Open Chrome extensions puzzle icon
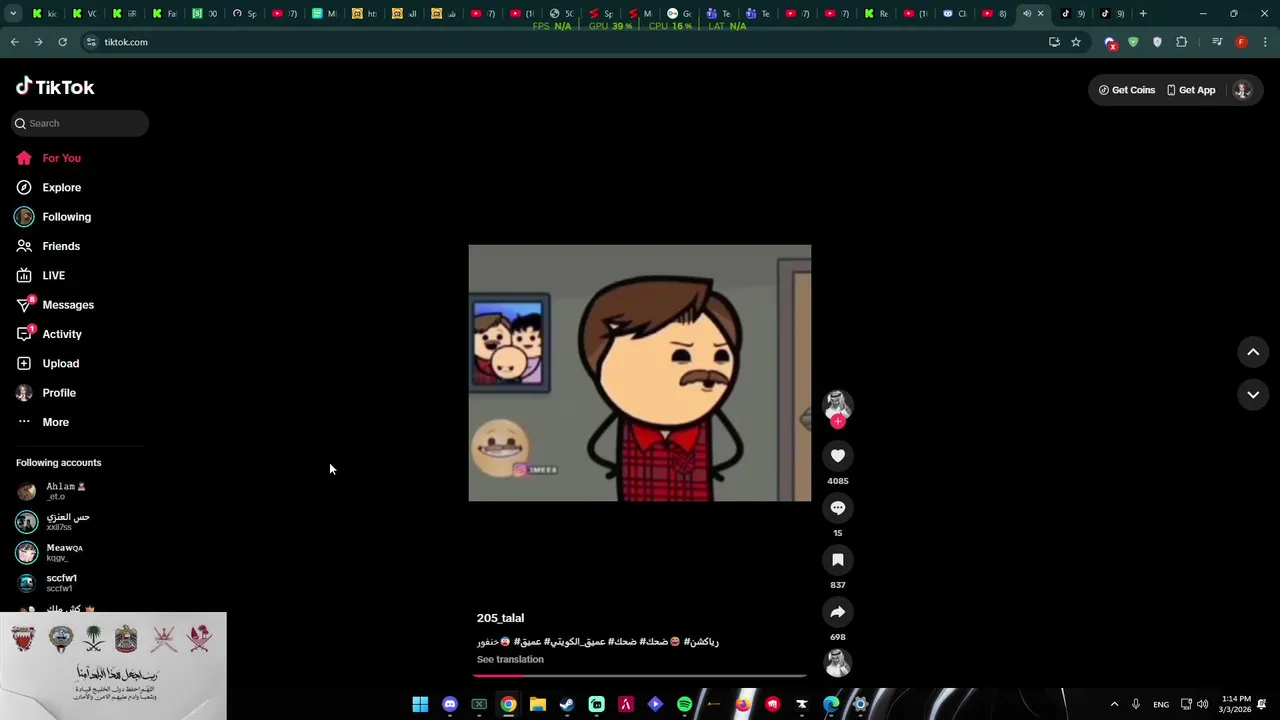The image size is (1280, 720). coord(1182,42)
